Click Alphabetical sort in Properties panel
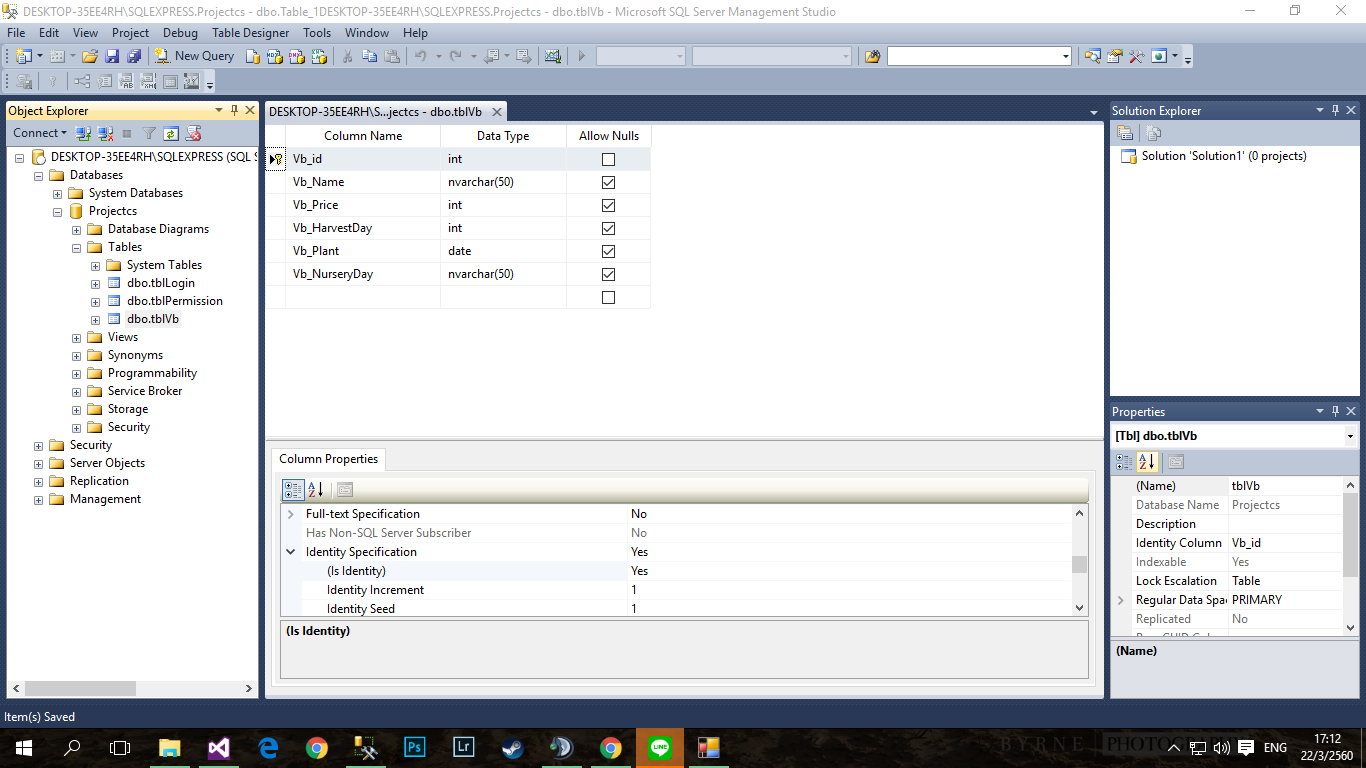The image size is (1366, 768). [1147, 461]
